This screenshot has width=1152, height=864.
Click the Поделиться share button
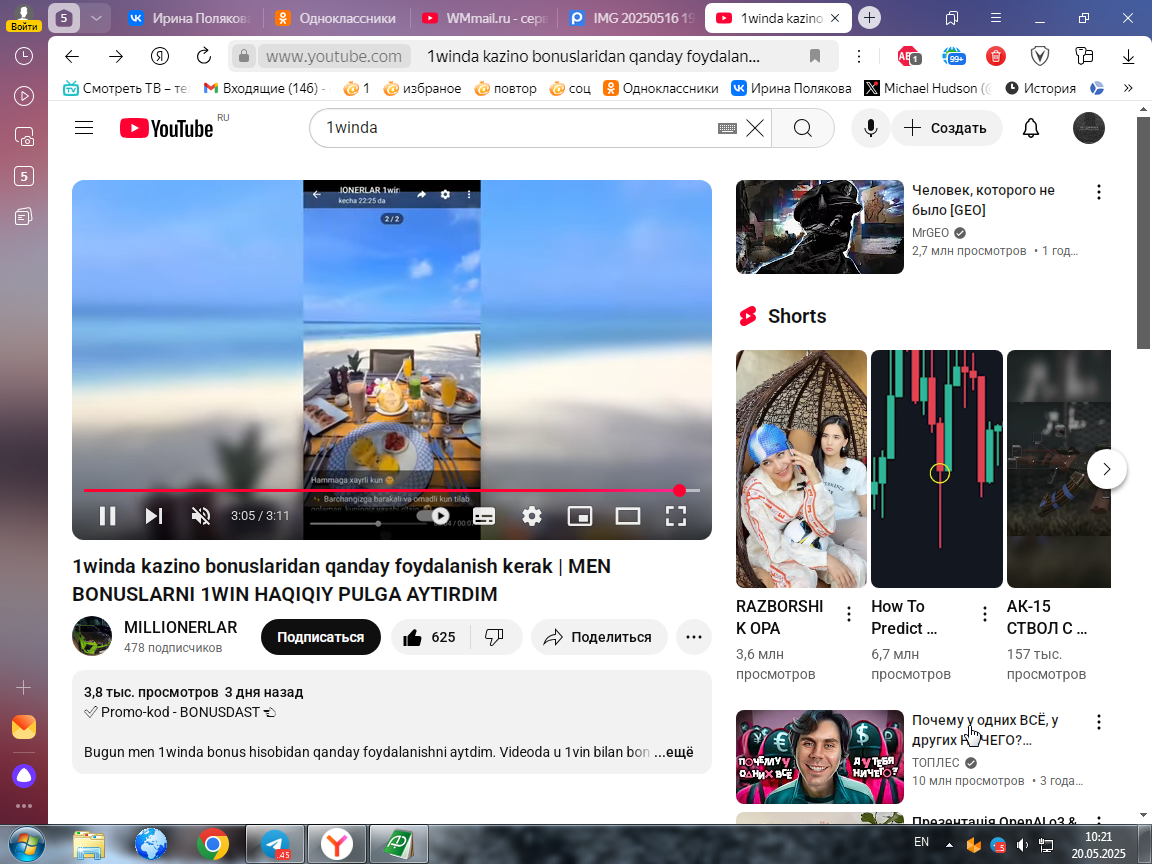[x=598, y=637]
